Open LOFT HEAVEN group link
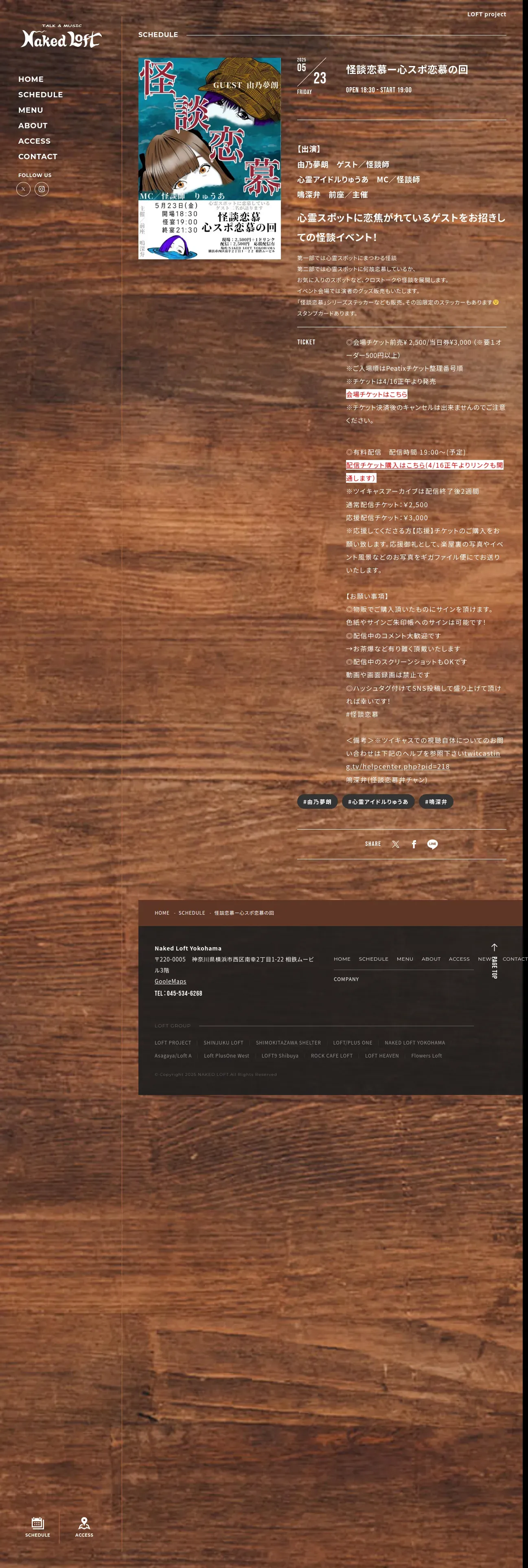The width and height of the screenshot is (528, 1568). [382, 1056]
